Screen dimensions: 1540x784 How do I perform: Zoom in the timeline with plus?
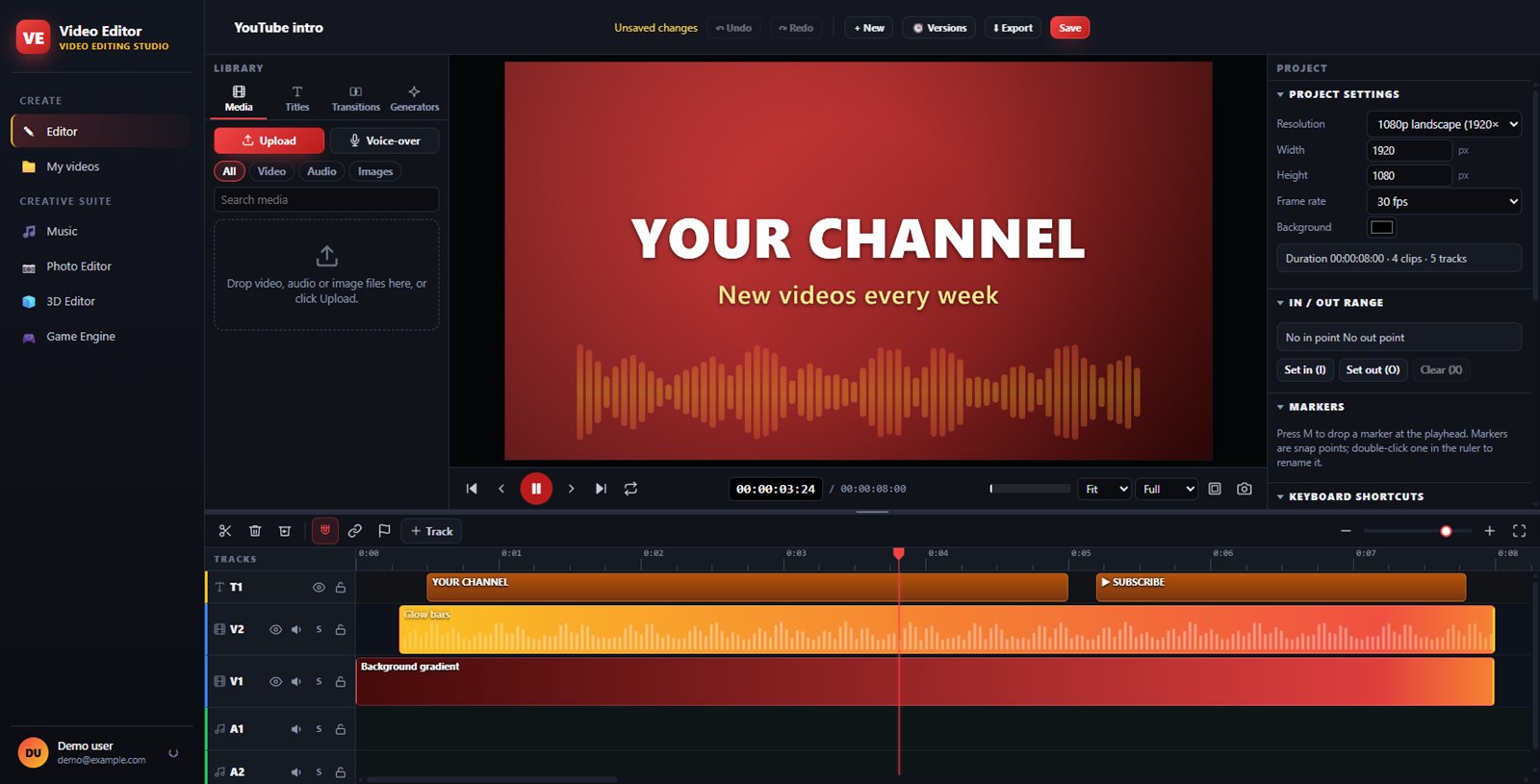pos(1489,531)
